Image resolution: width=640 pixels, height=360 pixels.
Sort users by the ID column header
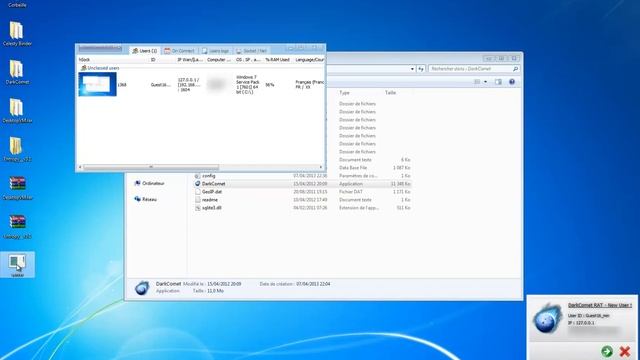click(x=153, y=60)
